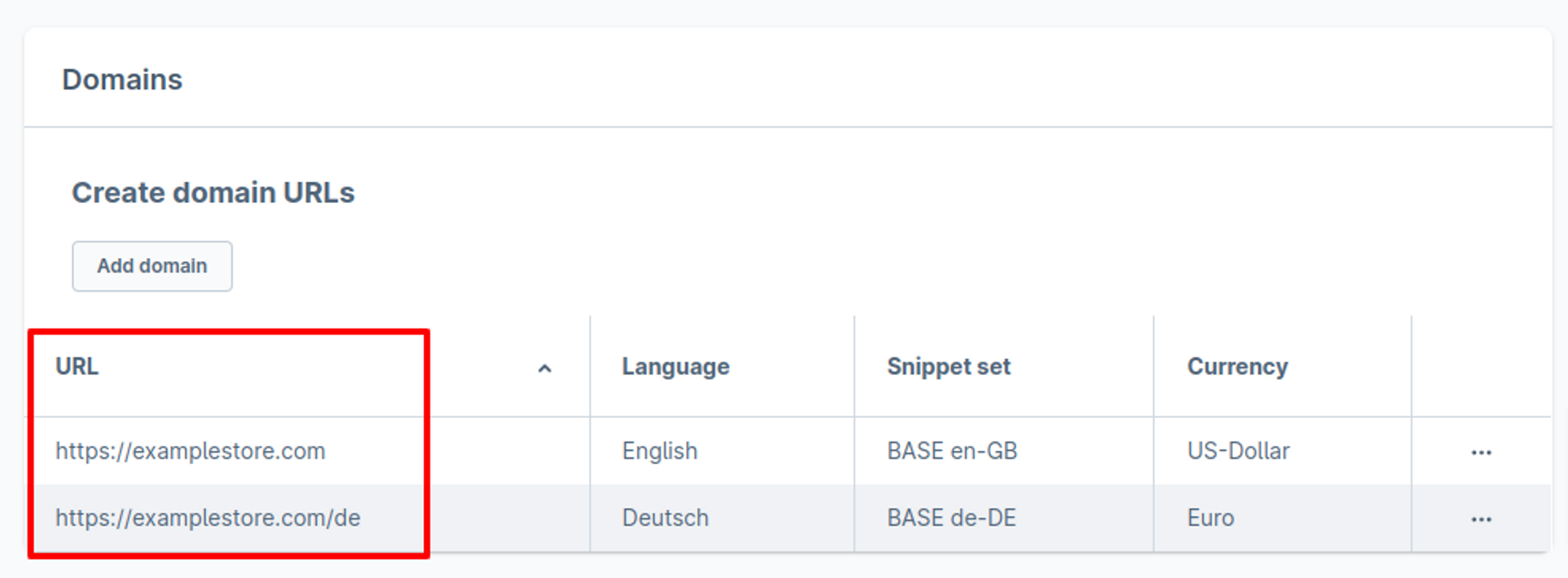Screen dimensions: 1568x578
Task: Click the US-Dollar currency cell
Action: coord(1238,451)
